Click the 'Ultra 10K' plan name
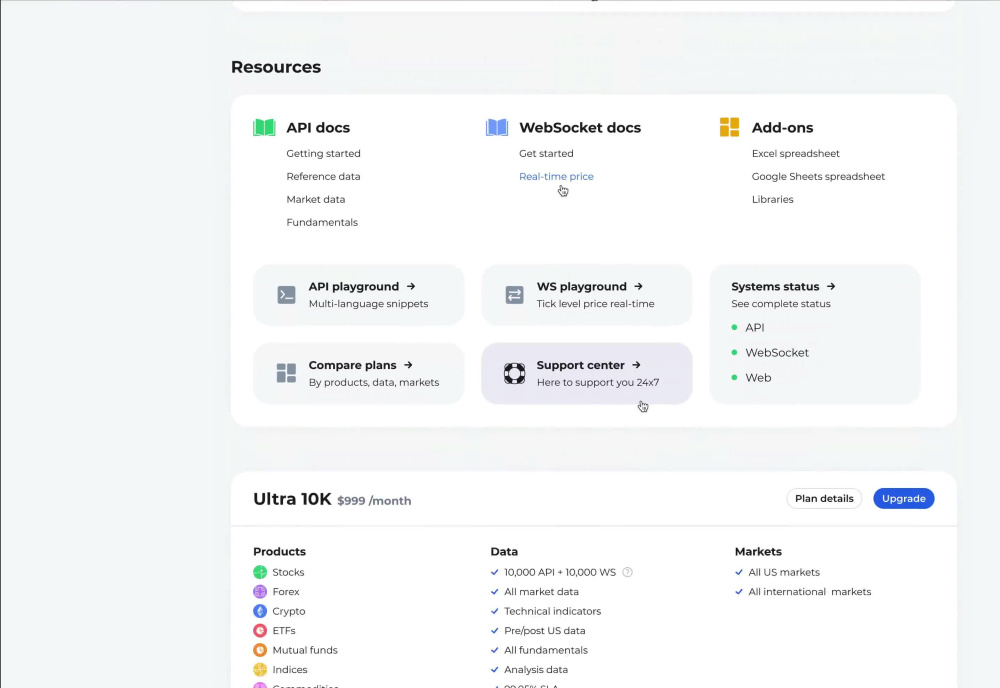This screenshot has width=1000, height=688. tap(292, 499)
